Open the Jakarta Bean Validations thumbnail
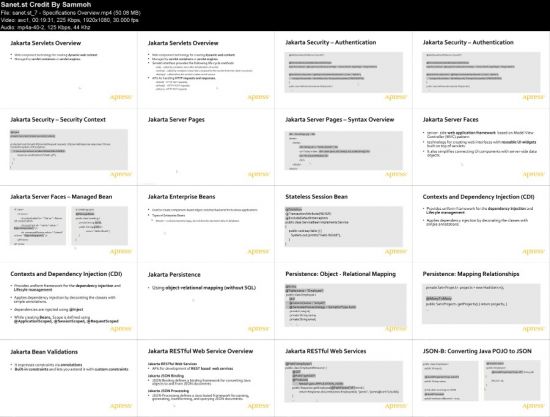The height and width of the screenshot is (417, 550). [x=69, y=378]
